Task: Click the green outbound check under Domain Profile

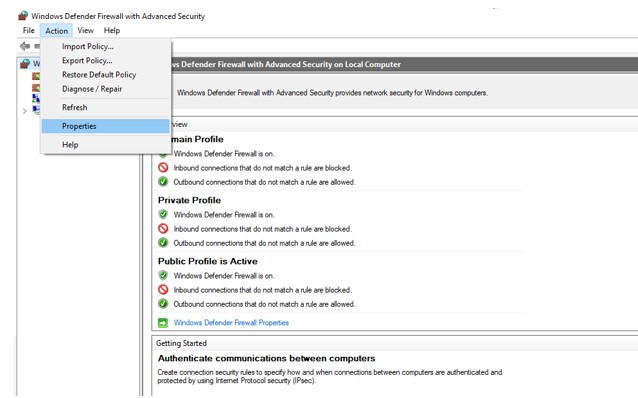Action: coord(163,182)
